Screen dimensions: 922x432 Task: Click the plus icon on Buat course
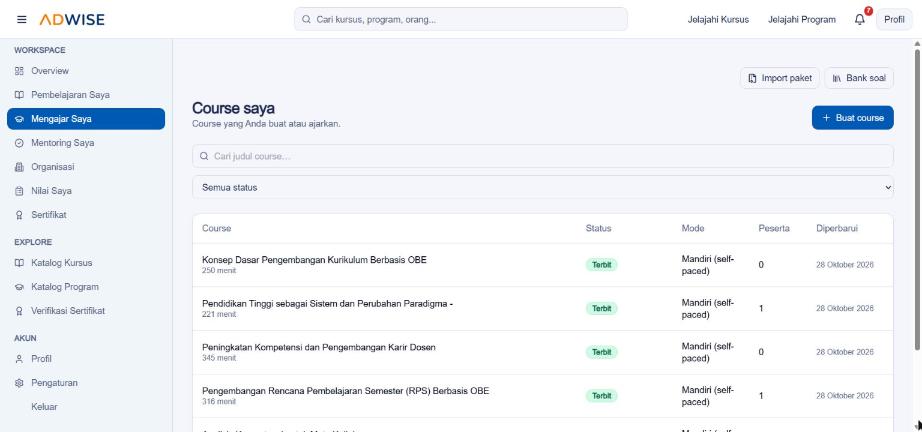pos(826,118)
